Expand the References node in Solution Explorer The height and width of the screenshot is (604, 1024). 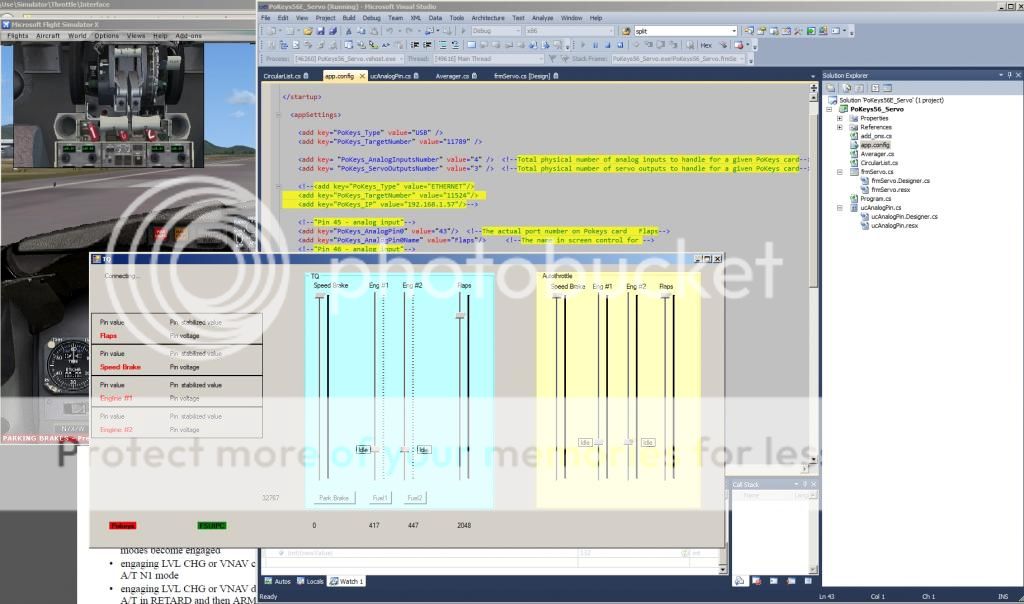[840, 127]
